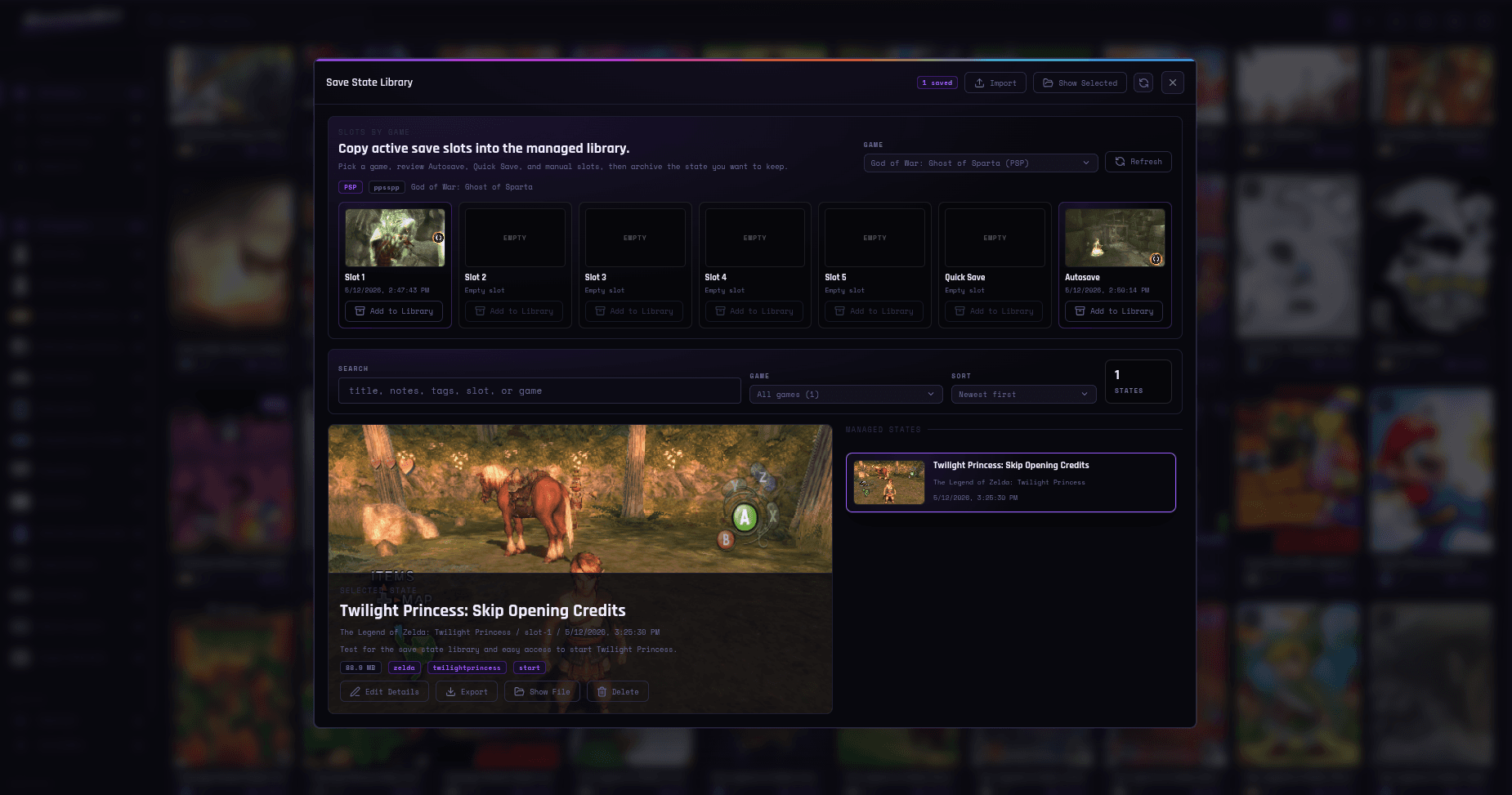
Task: Focus the search field for saved states
Action: [539, 391]
